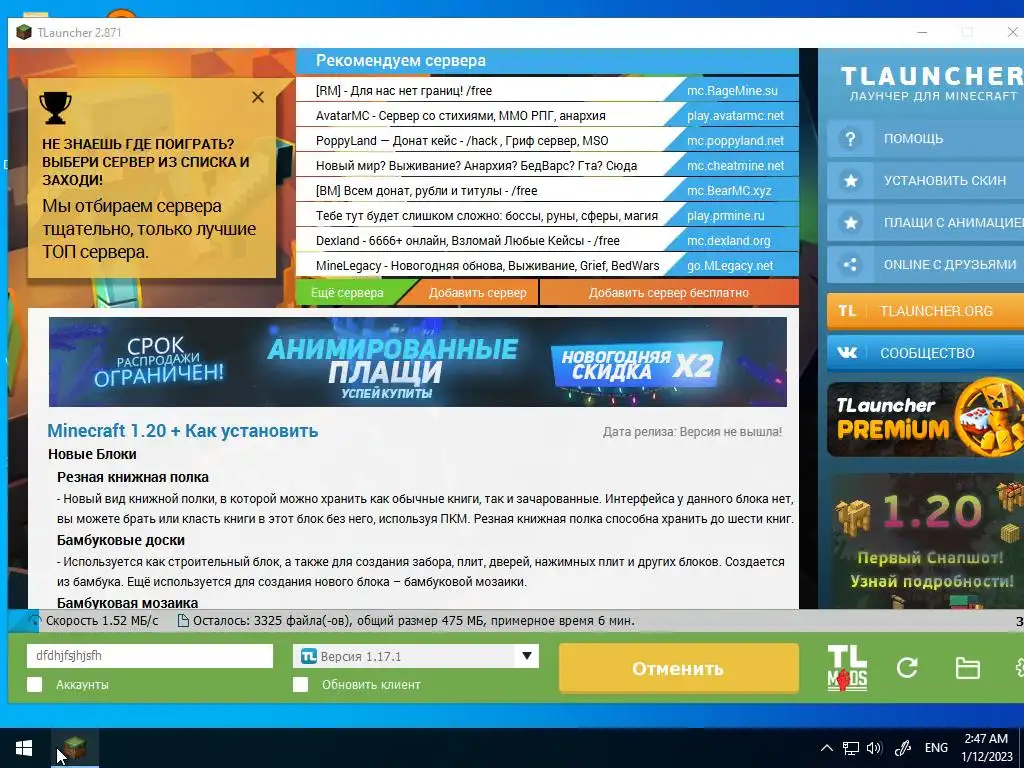
Task: Open ПЛАЩИ С АНИМАЦИЕЙ menu item
Action: 925,223
